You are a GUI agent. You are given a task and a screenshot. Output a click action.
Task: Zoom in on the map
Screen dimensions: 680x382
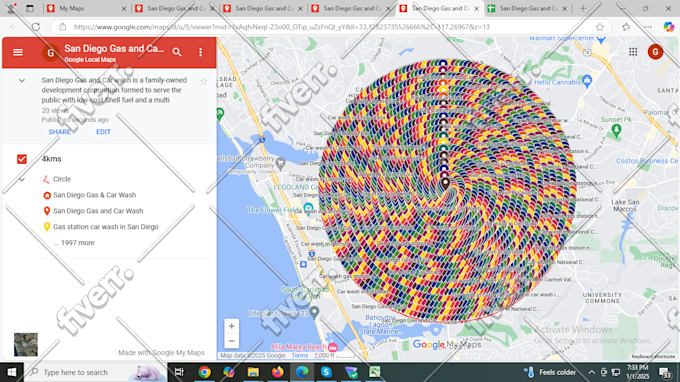pyautogui.click(x=232, y=326)
